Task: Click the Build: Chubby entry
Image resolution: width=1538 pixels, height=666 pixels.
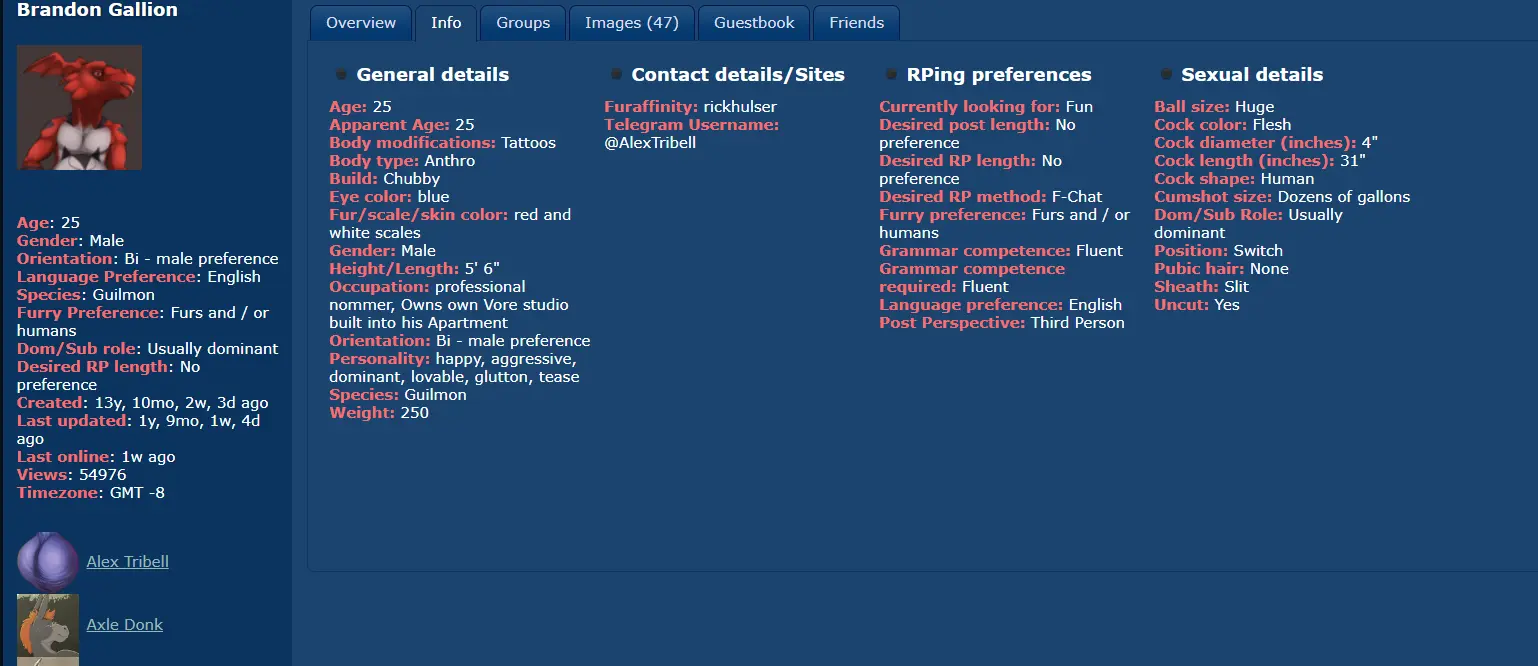Action: click(x=384, y=179)
